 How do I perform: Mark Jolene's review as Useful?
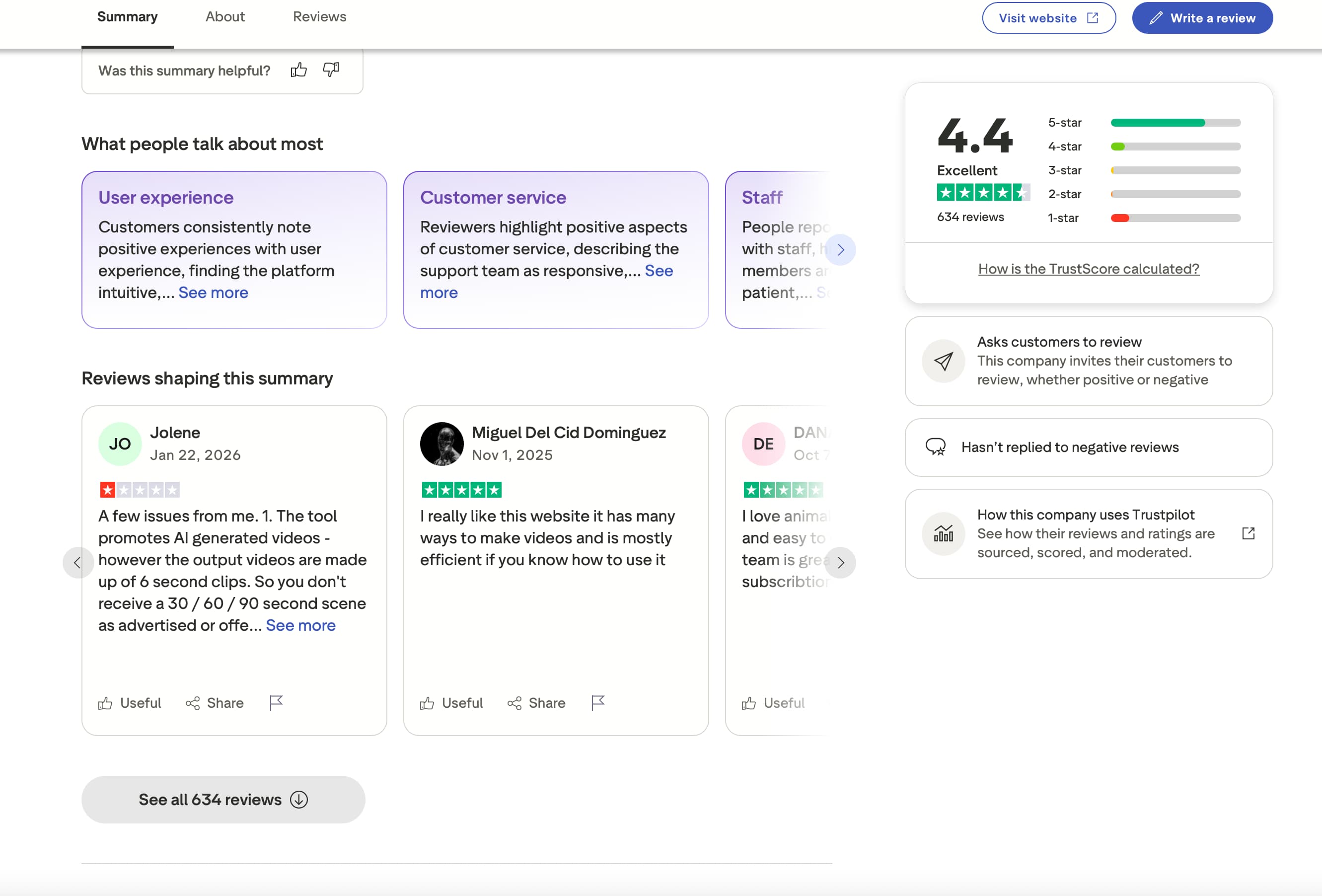coord(130,703)
